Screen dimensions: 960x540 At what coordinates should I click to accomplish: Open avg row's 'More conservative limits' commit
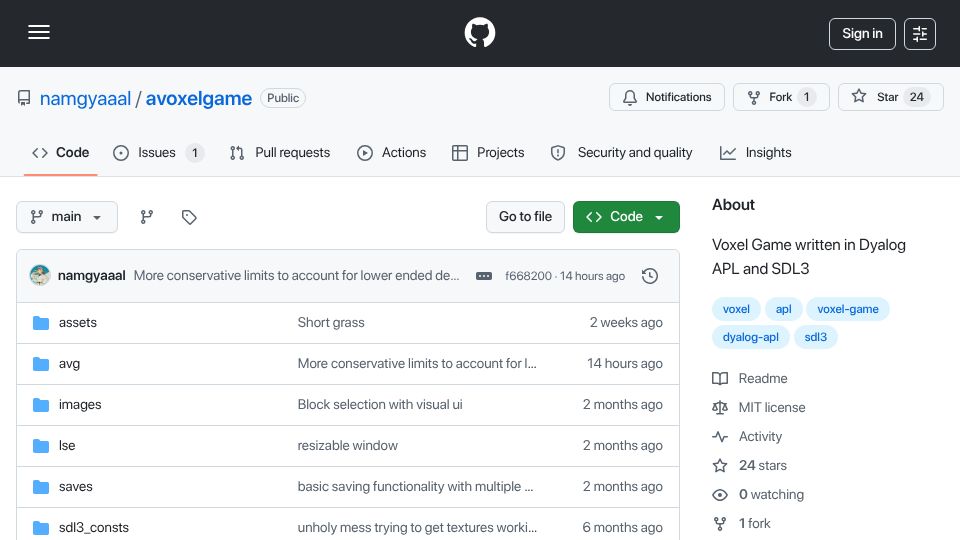click(x=417, y=364)
